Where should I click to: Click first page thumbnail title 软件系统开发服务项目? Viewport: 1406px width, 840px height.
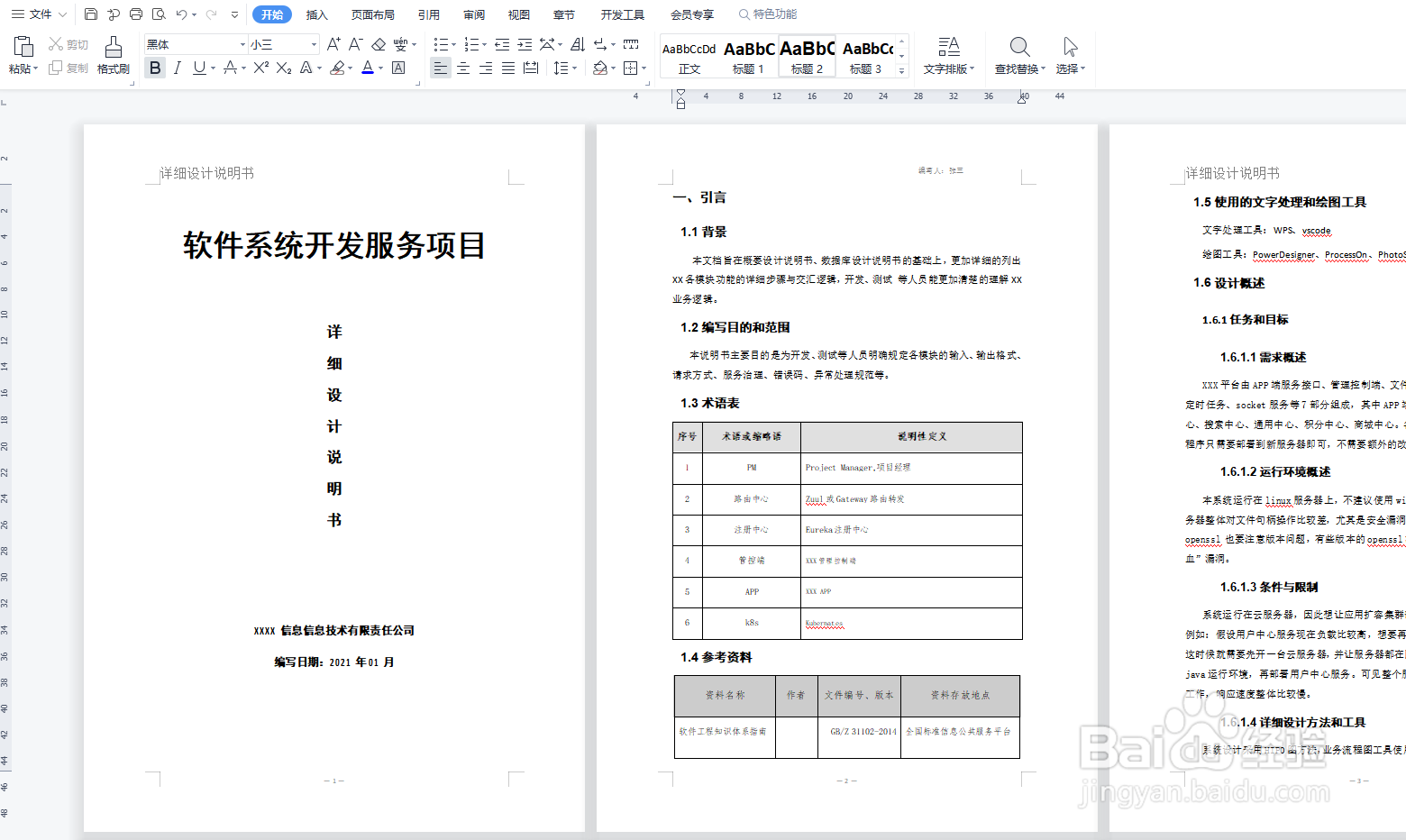point(334,245)
